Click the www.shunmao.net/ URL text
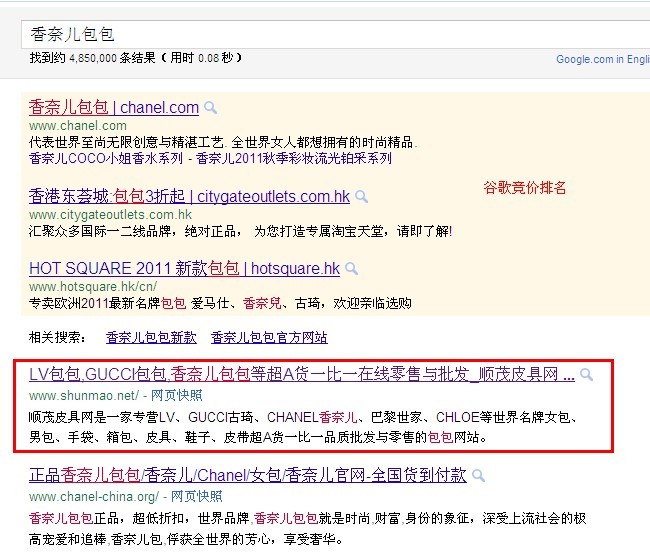The width and height of the screenshot is (650, 558). (84, 395)
